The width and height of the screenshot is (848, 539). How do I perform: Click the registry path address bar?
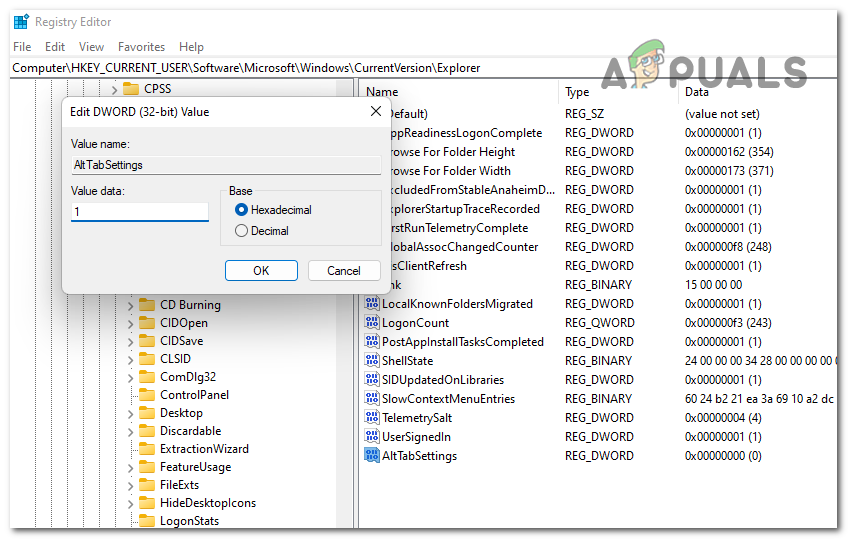[422, 68]
